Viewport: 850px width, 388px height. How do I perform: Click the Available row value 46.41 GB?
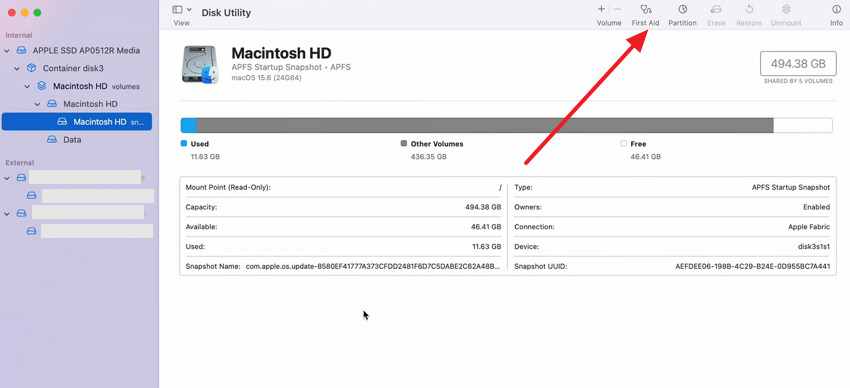[x=486, y=227]
